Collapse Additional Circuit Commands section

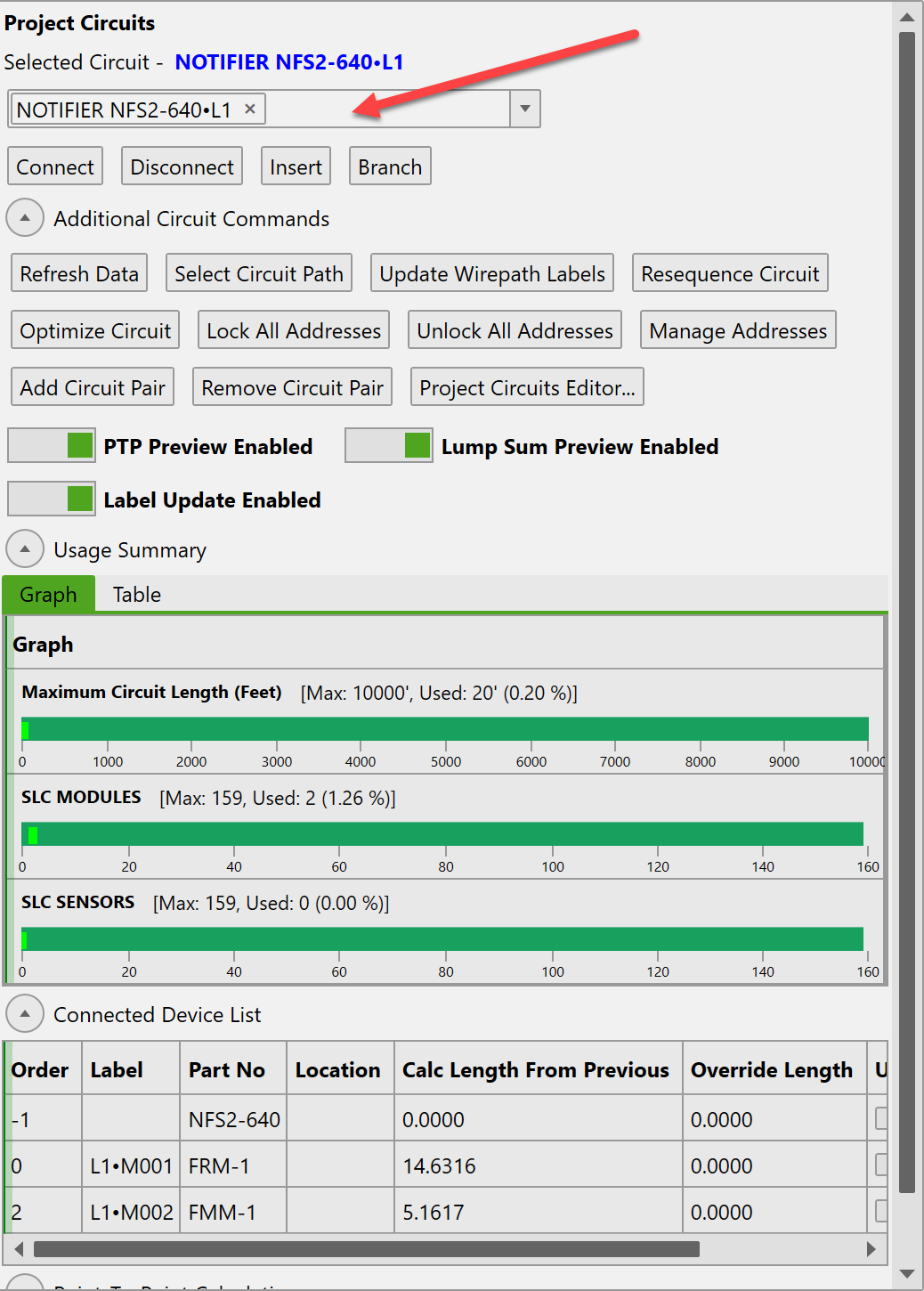[25, 218]
